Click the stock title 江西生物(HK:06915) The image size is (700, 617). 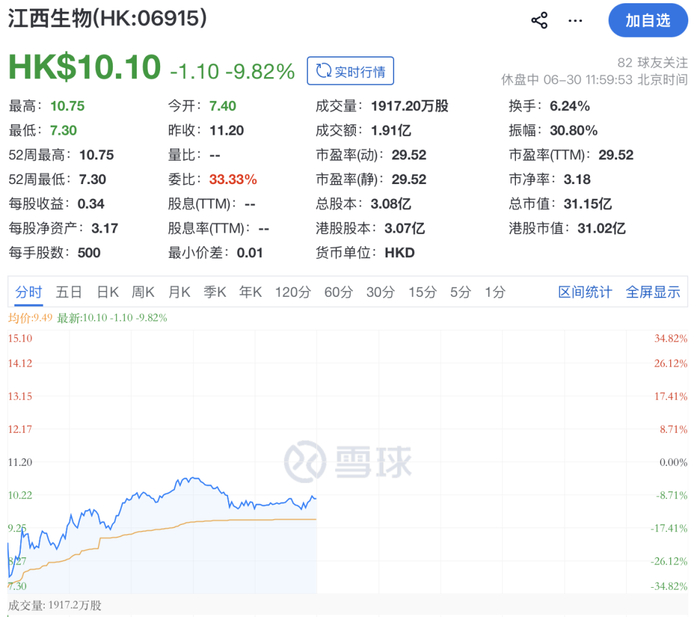[x=107, y=19]
